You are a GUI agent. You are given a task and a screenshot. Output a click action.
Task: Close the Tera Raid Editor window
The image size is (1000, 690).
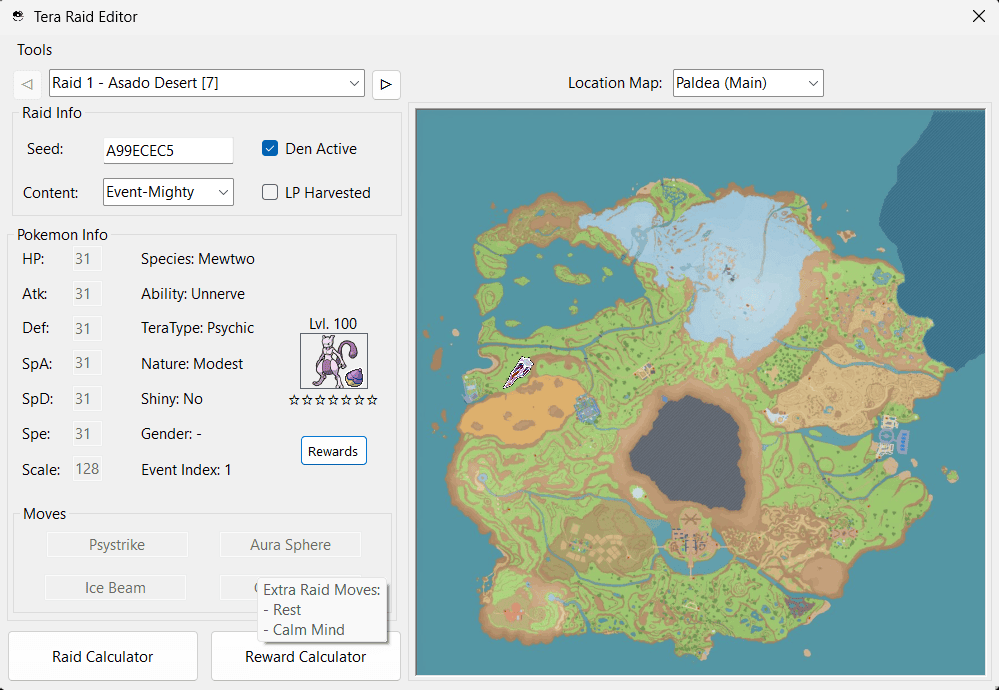coord(978,16)
